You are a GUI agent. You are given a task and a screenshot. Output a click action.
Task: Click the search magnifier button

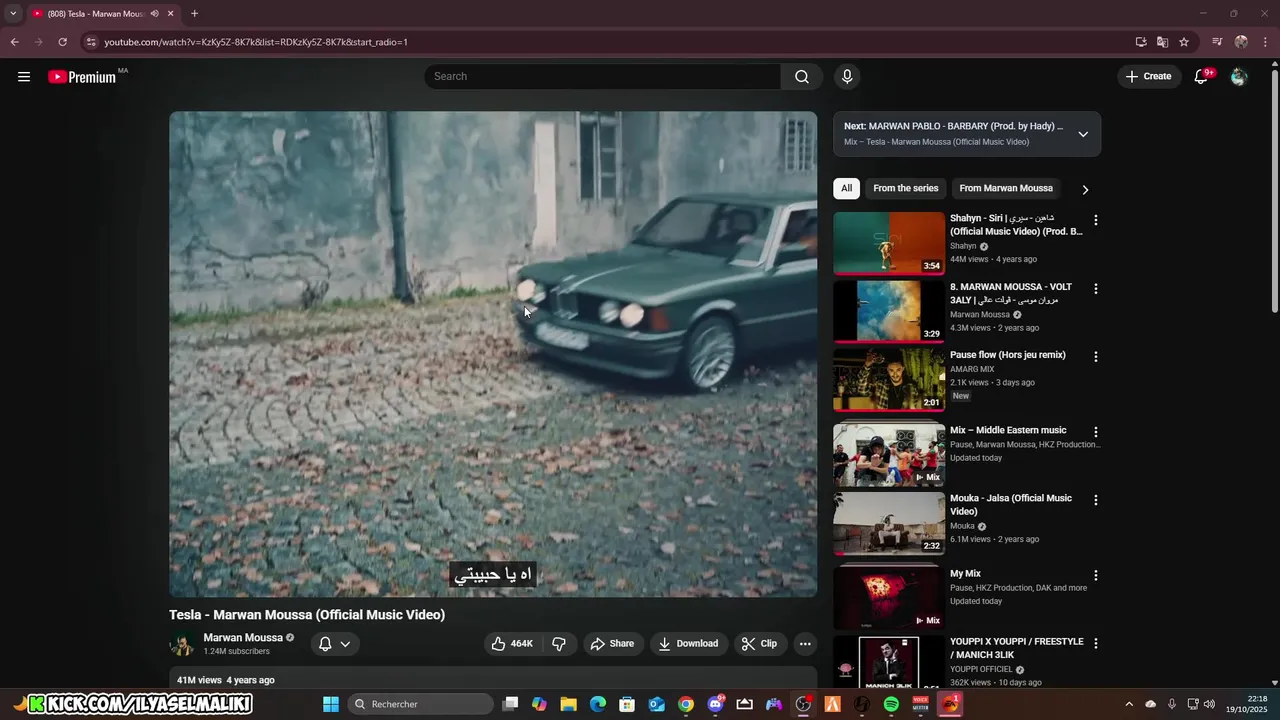(x=802, y=76)
